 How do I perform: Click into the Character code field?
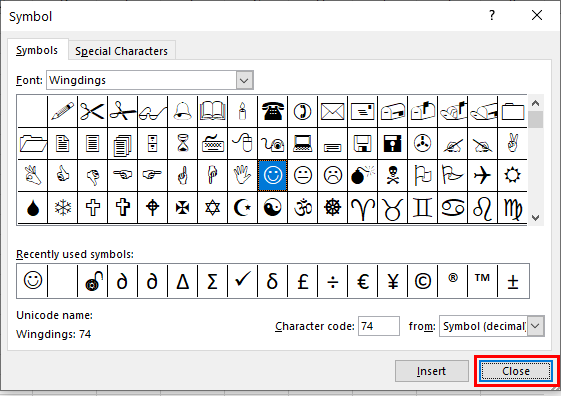pos(379,326)
